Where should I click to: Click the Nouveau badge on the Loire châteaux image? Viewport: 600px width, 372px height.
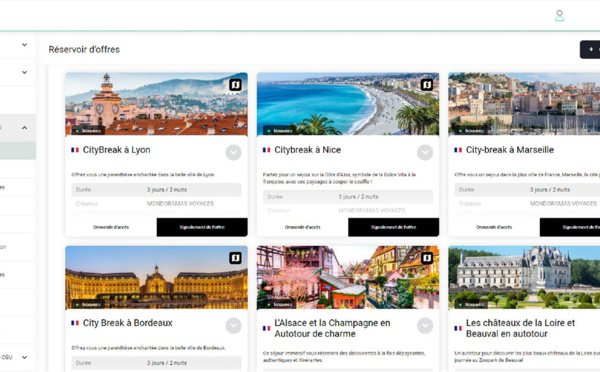[471, 305]
